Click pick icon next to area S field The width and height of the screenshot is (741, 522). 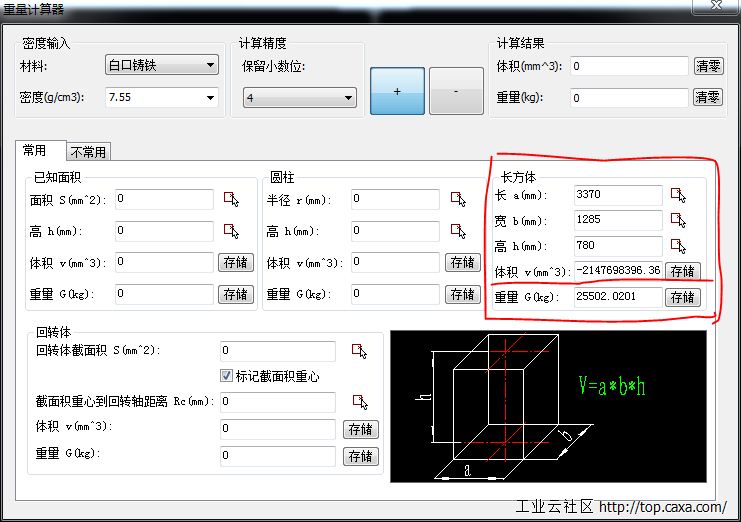coord(232,199)
